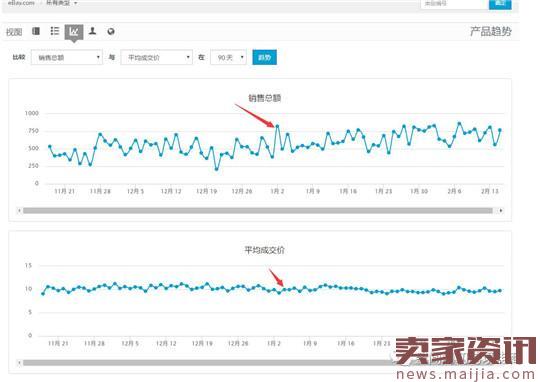This screenshot has width=540, height=382.
Task: Click the 1000 y-axis label in 销售总额 chart
Action: [x=32, y=113]
